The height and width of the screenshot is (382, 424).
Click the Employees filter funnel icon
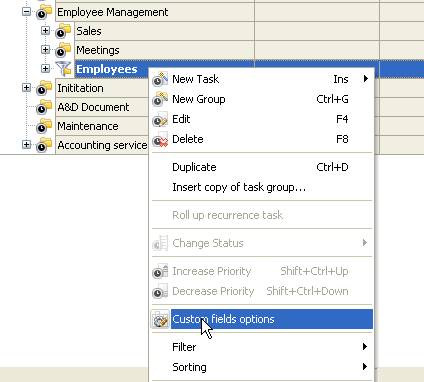click(x=64, y=69)
